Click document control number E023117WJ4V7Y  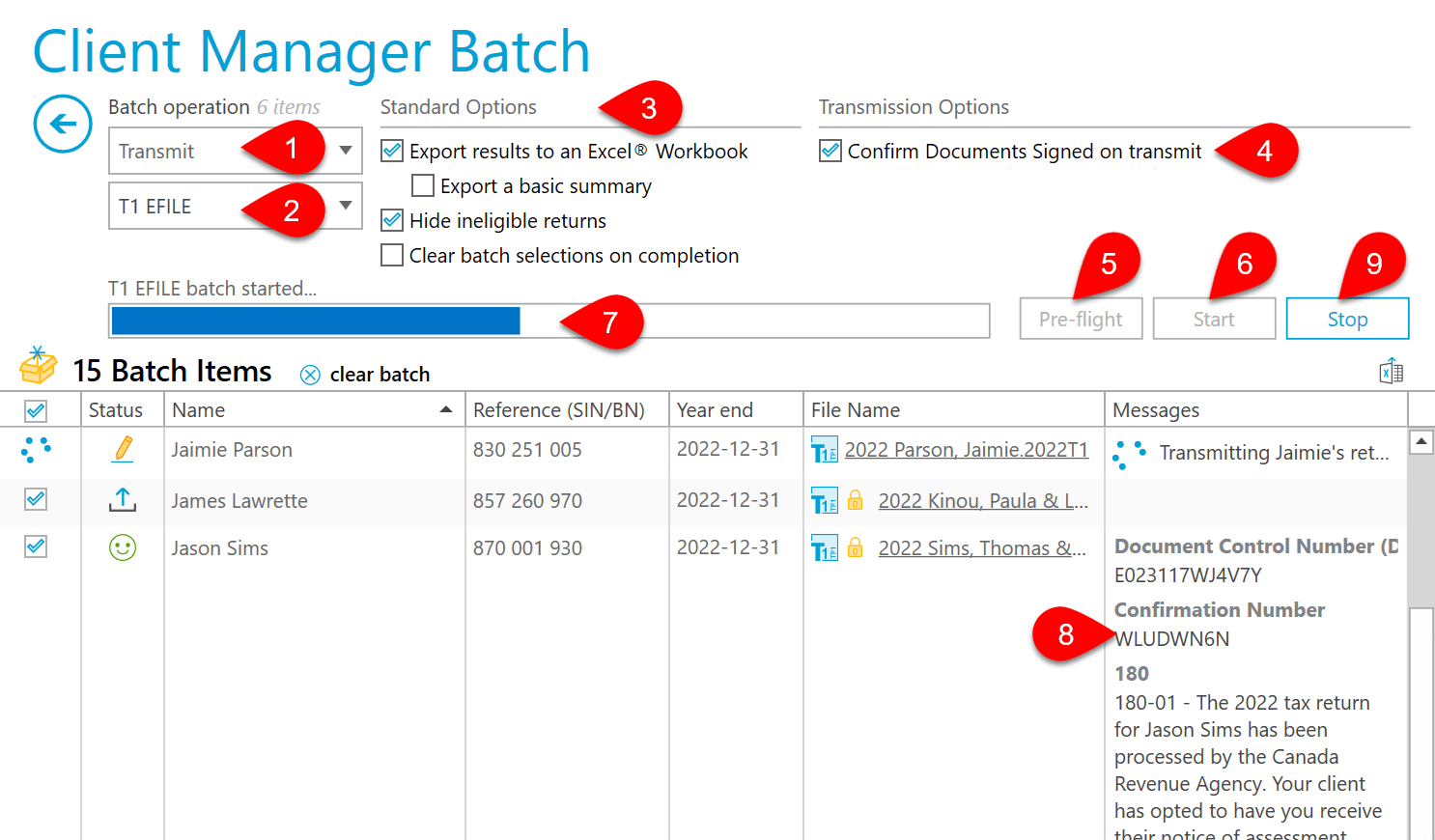point(1188,575)
